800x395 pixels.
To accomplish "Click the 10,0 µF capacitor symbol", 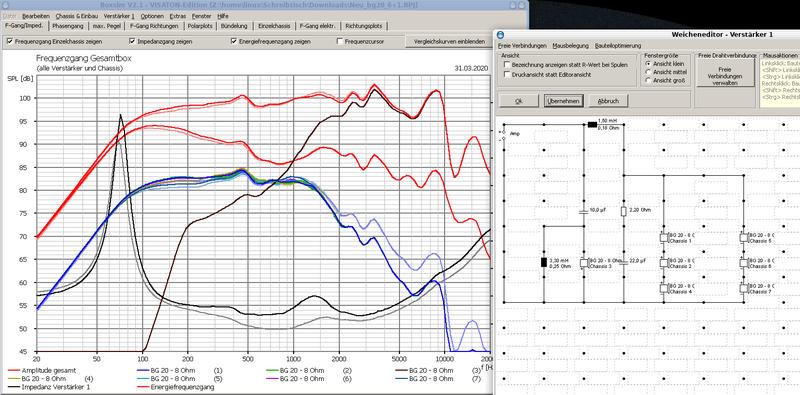I will click(x=584, y=211).
